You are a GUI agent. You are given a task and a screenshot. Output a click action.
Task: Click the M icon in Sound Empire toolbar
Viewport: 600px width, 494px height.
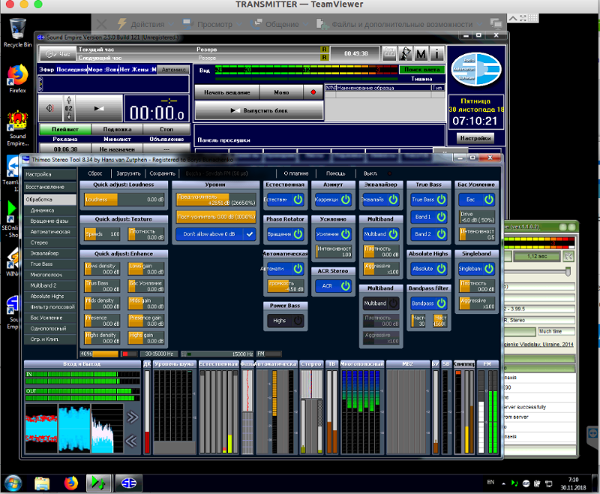coord(421,54)
